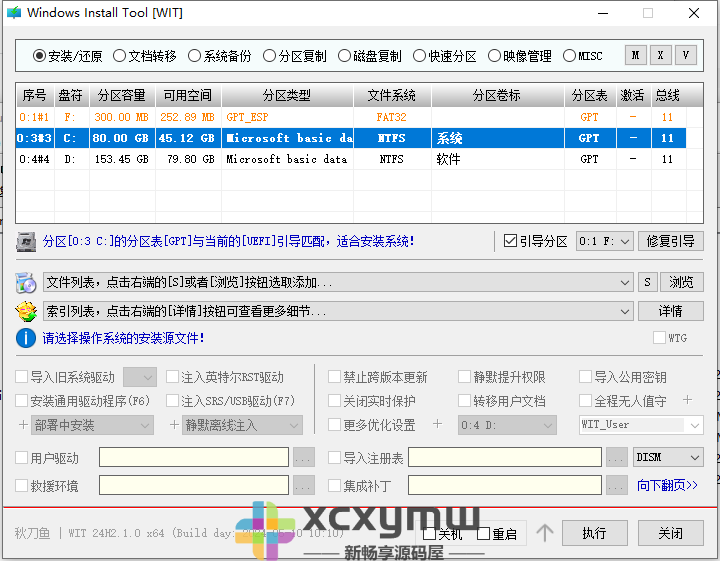Open the WIT_User username dropdown
The width and height of the screenshot is (720, 561).
pyautogui.click(x=641, y=425)
